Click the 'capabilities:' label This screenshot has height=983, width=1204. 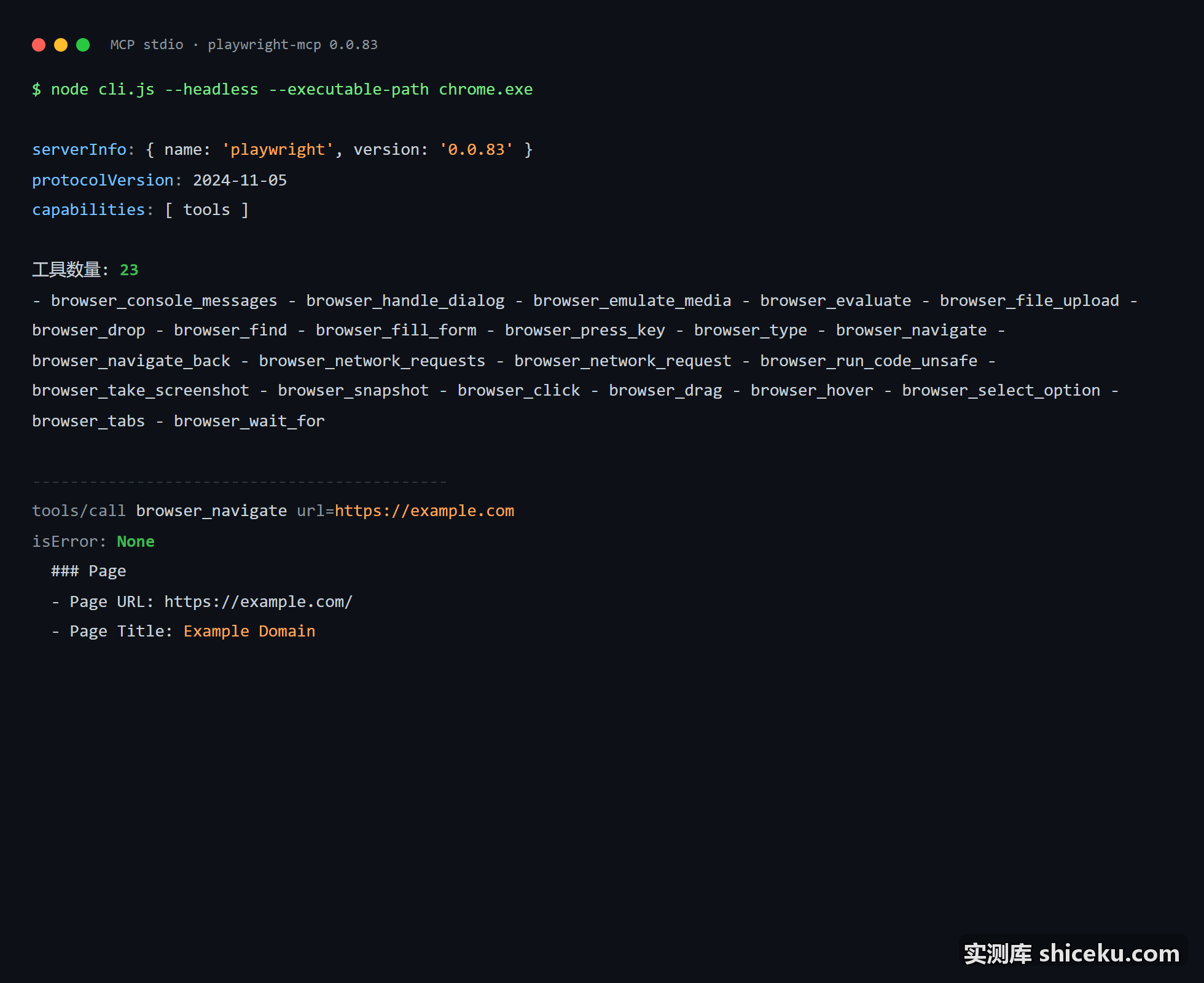93,210
